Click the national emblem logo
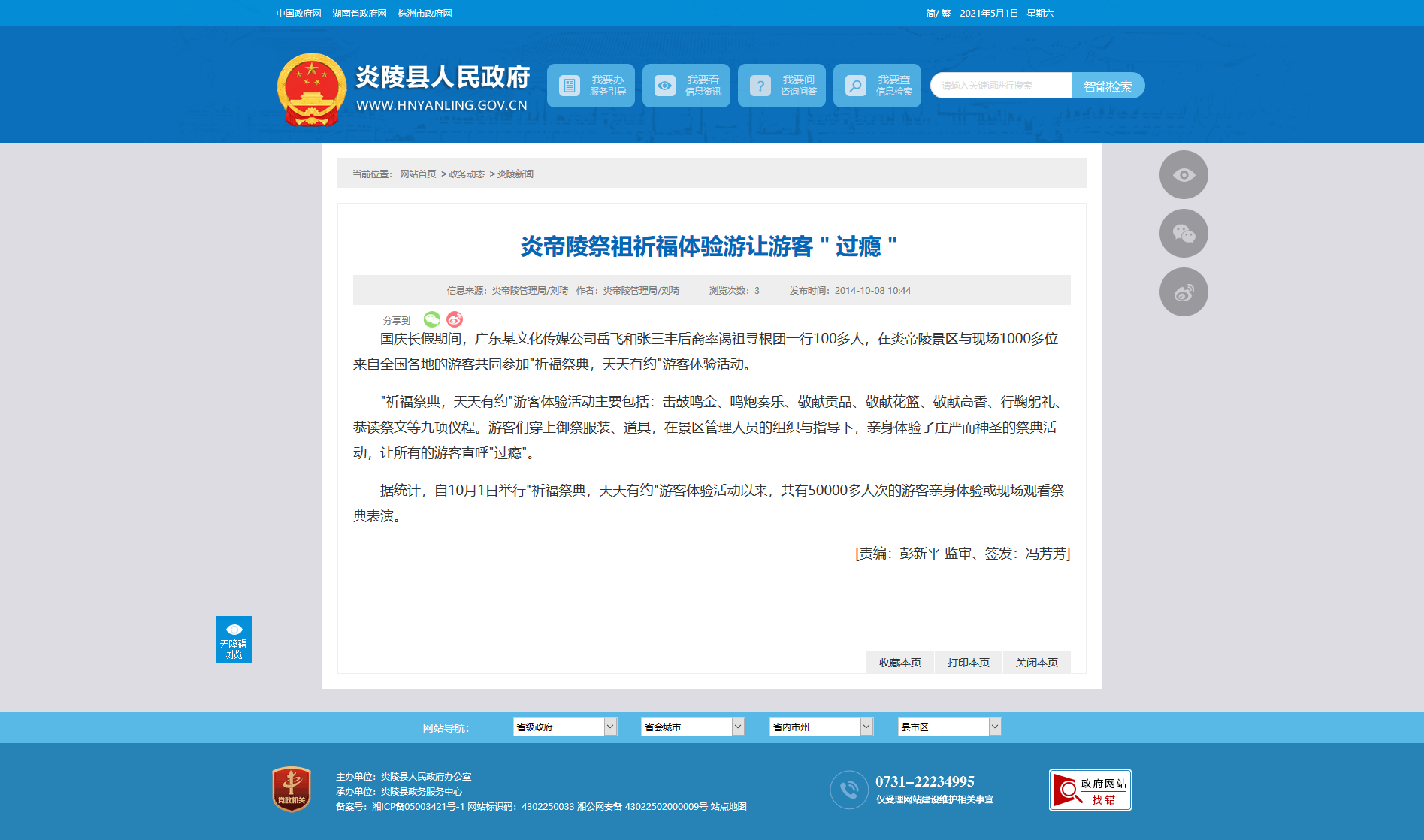This screenshot has height=840, width=1424. (x=311, y=89)
